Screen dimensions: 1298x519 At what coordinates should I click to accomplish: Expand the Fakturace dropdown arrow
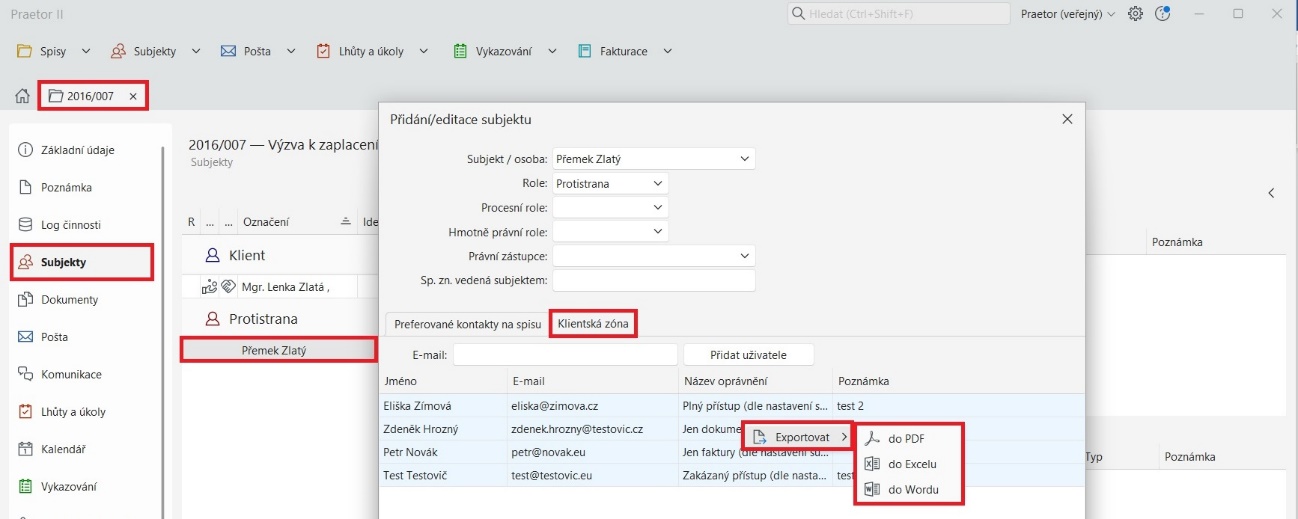pos(667,51)
